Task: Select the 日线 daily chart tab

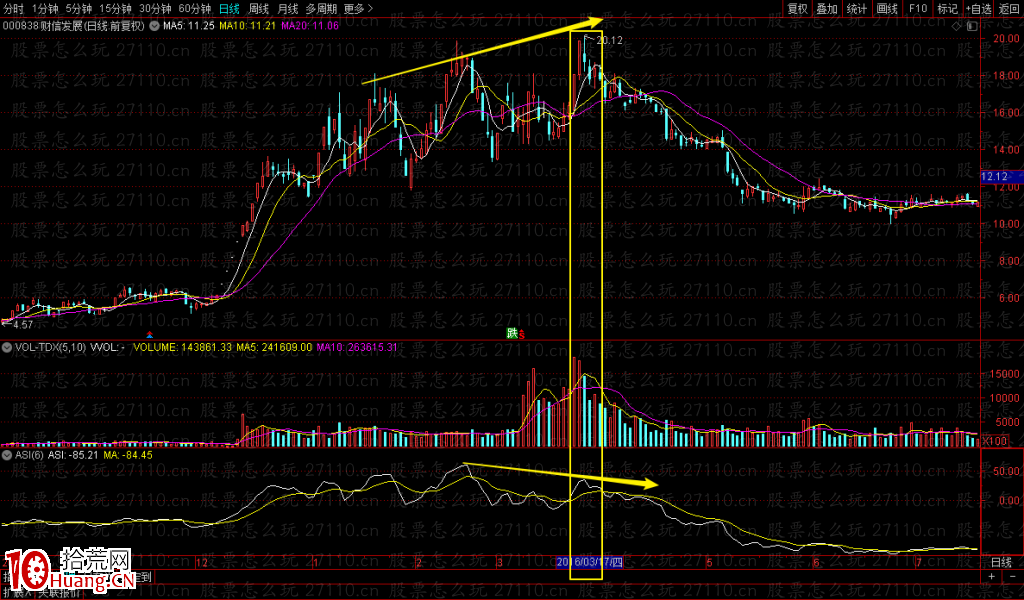Action: pos(229,8)
